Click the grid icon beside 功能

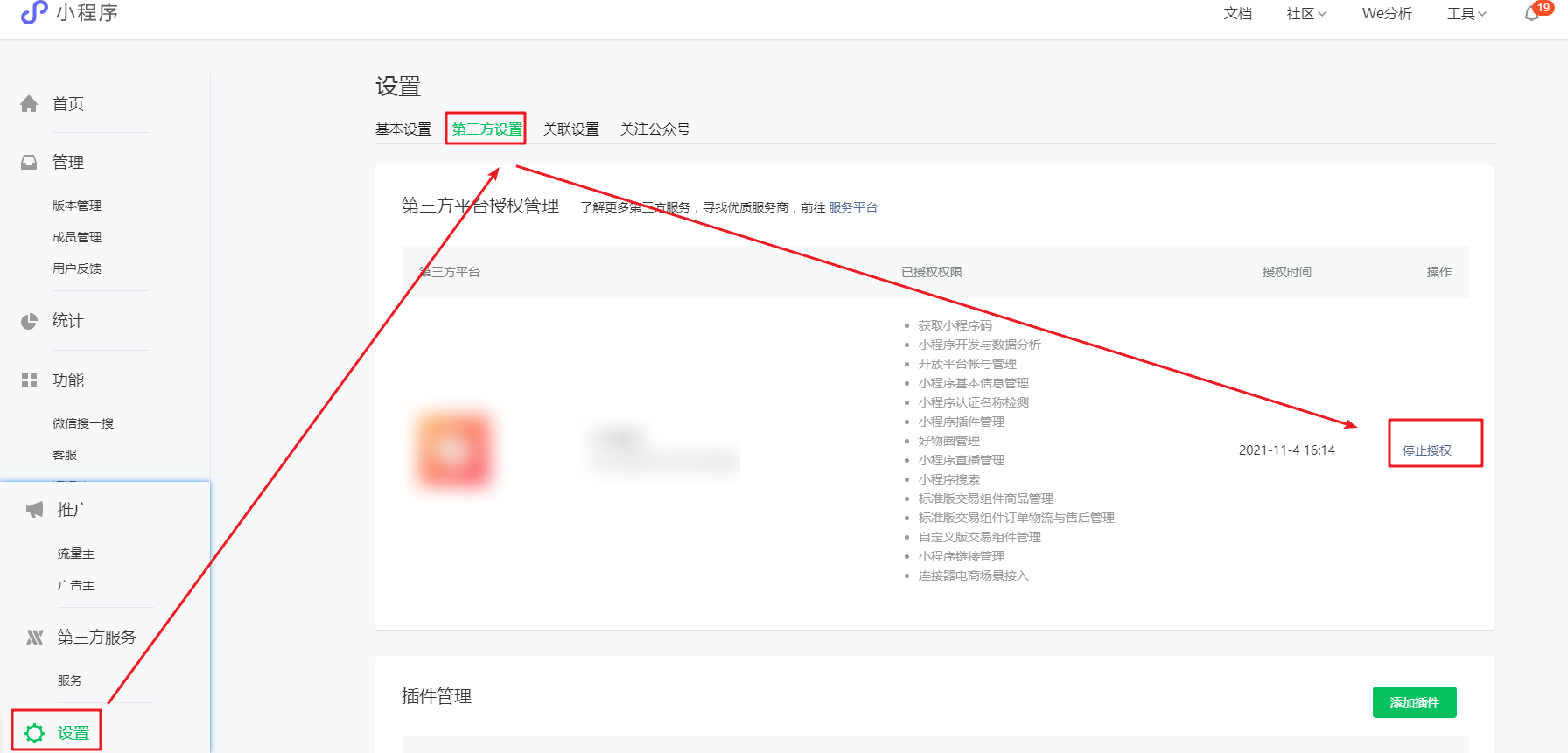click(x=29, y=380)
